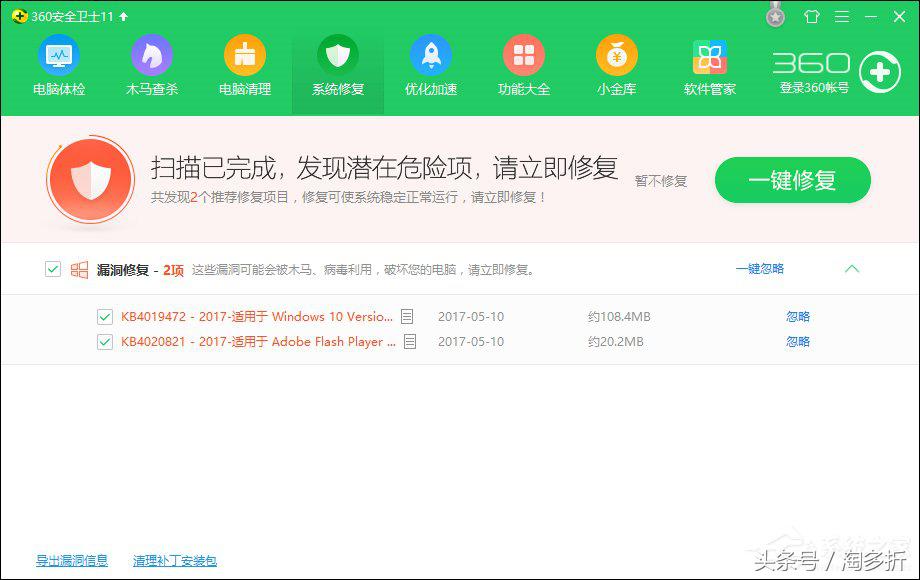The height and width of the screenshot is (580, 920).
Task: Collapse the 漏洞修复 list section
Action: pos(852,269)
